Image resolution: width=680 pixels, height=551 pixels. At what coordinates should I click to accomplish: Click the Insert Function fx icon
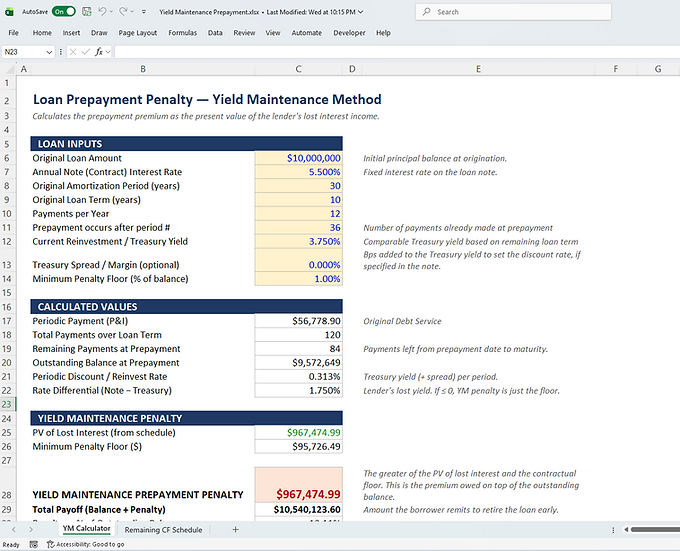(99, 52)
